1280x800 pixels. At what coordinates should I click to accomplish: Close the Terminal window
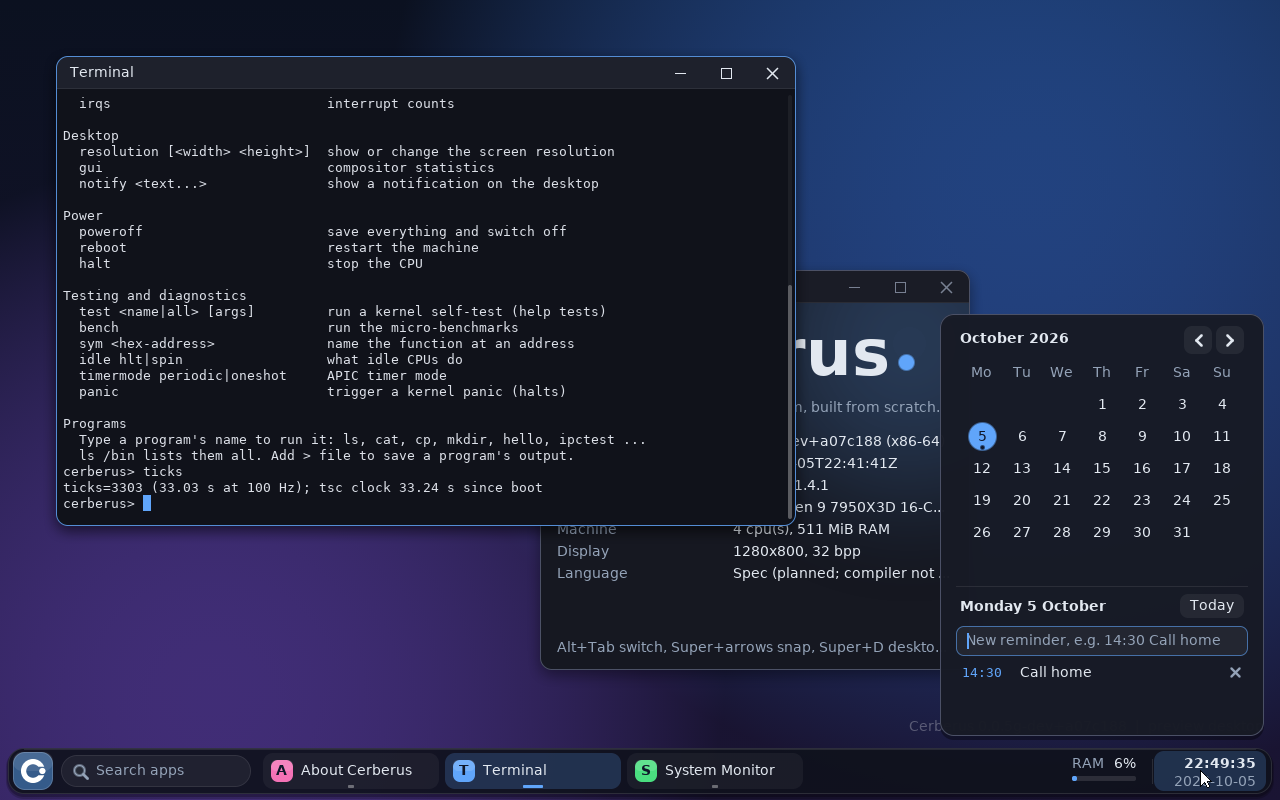coord(772,73)
